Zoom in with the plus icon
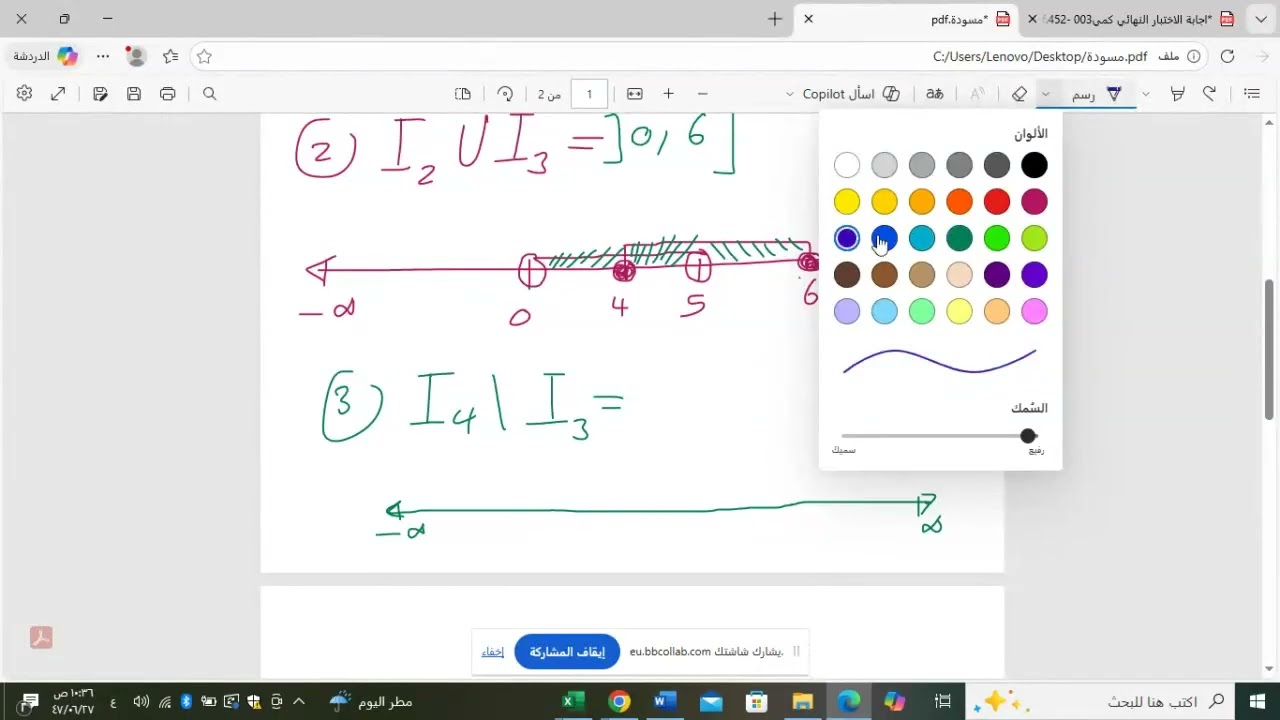1280x720 pixels. (668, 94)
